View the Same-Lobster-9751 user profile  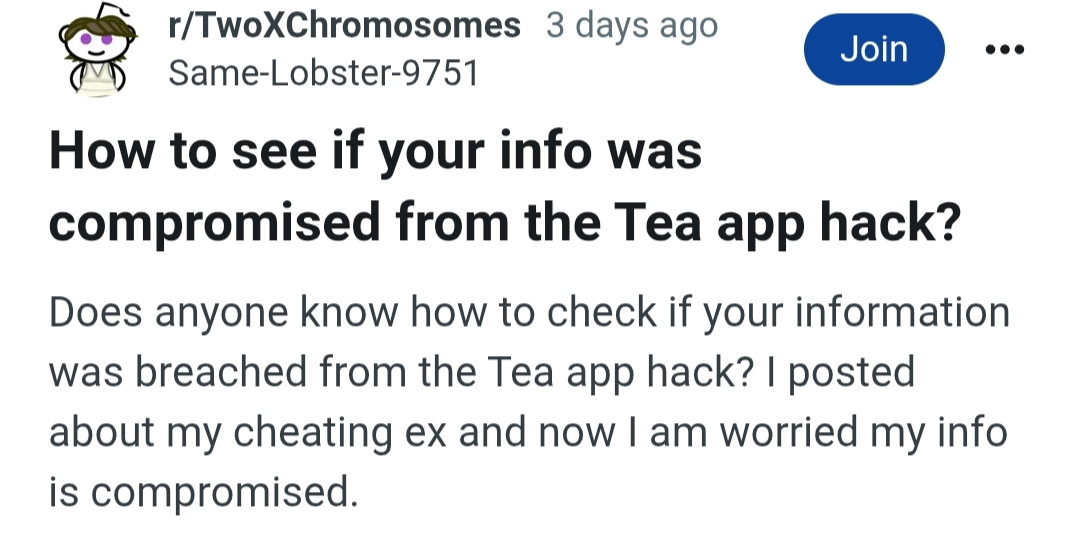[323, 72]
